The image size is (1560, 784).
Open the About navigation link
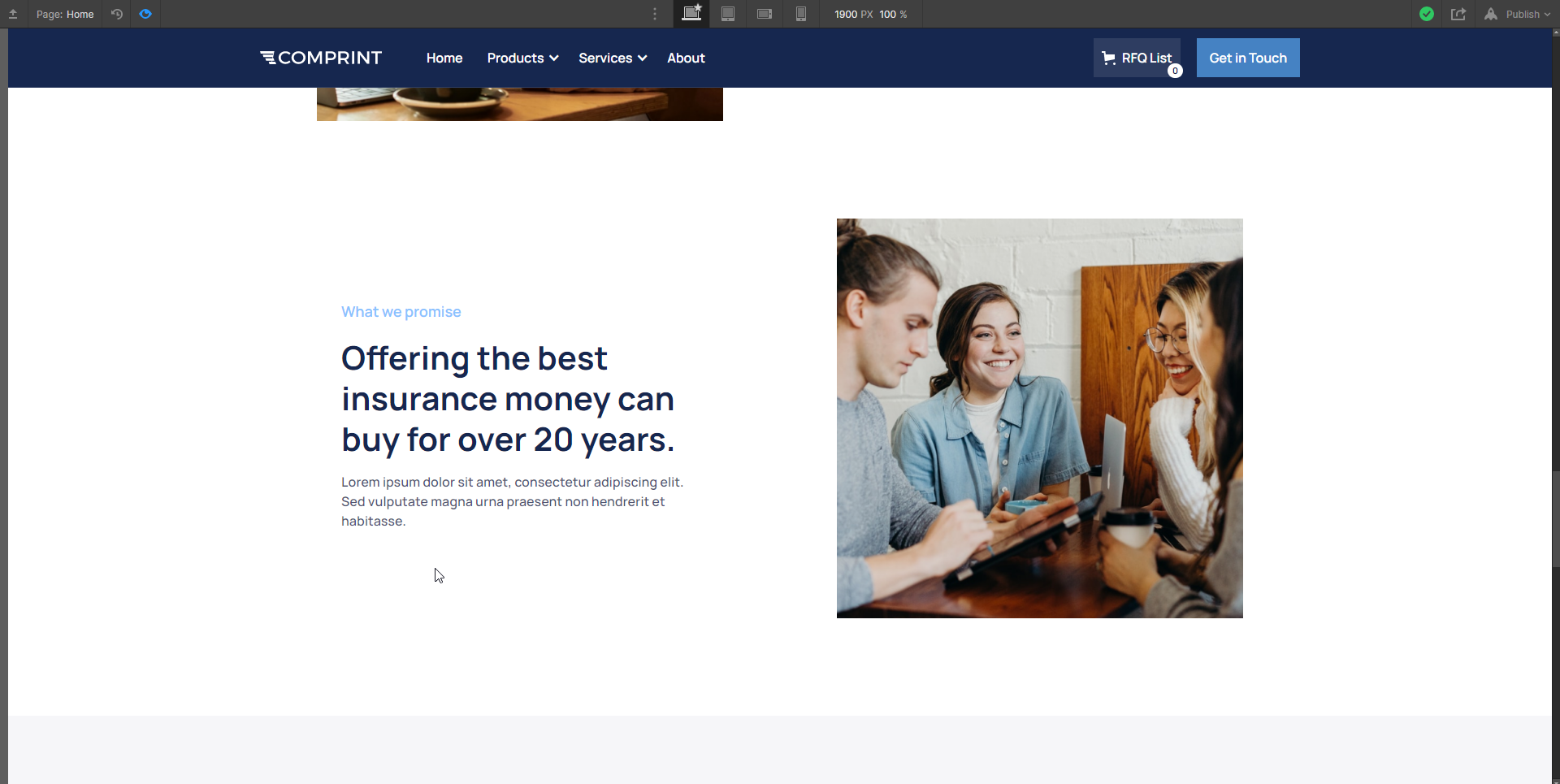pyautogui.click(x=686, y=58)
